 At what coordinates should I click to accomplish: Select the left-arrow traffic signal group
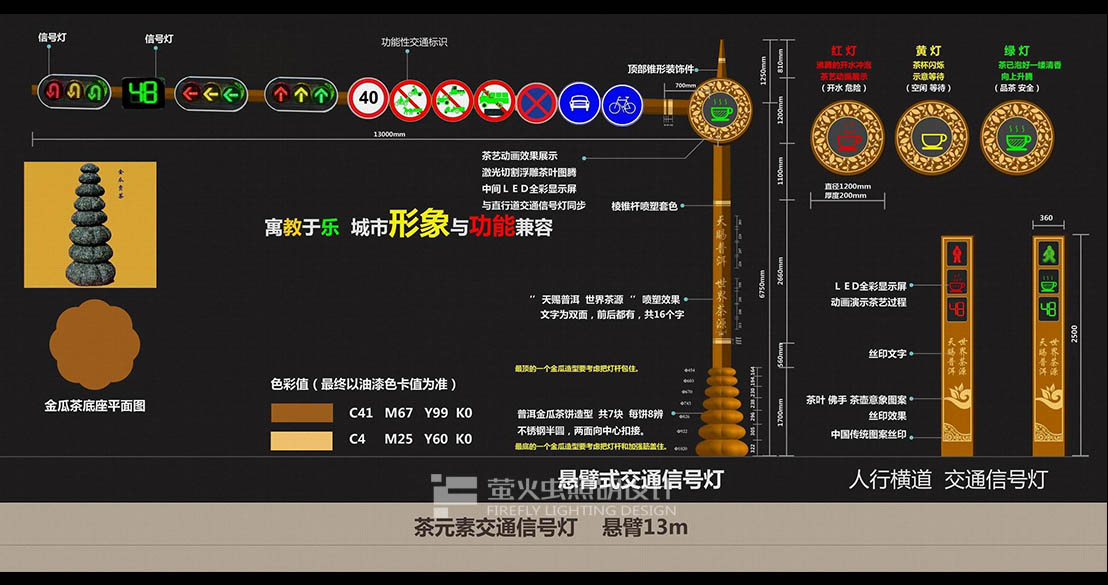pos(212,95)
